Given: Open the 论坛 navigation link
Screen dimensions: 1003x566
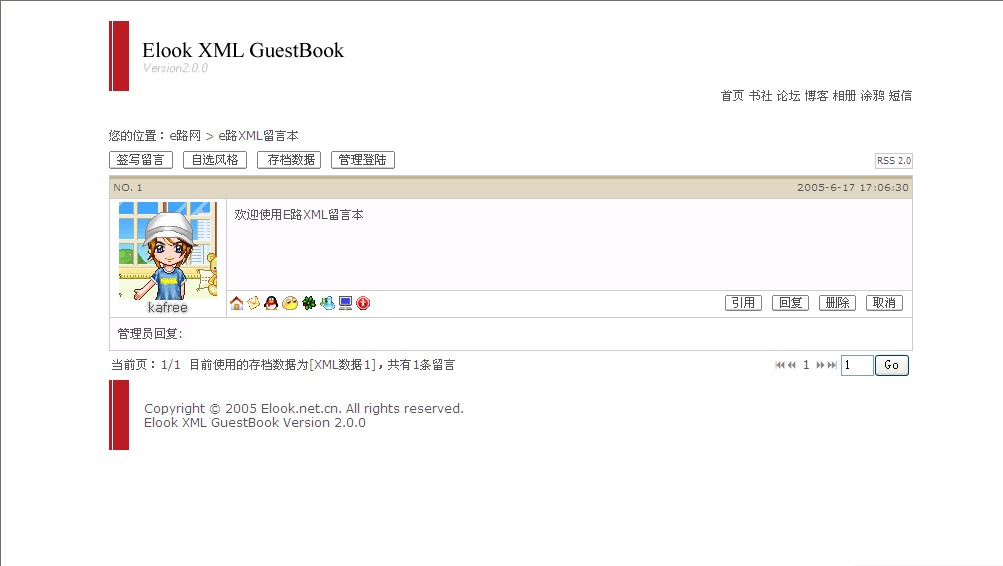Looking at the screenshot, I should point(789,96).
